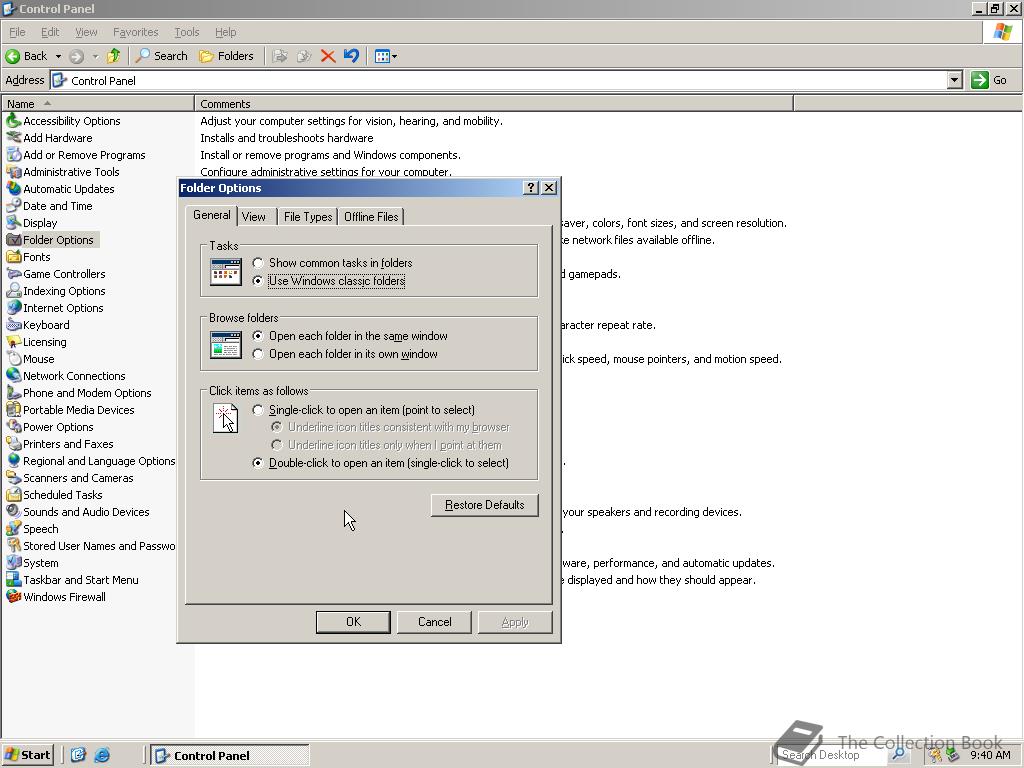The width and height of the screenshot is (1024, 768).
Task: Click the Show Desktop quick launch icon
Action: [78, 755]
